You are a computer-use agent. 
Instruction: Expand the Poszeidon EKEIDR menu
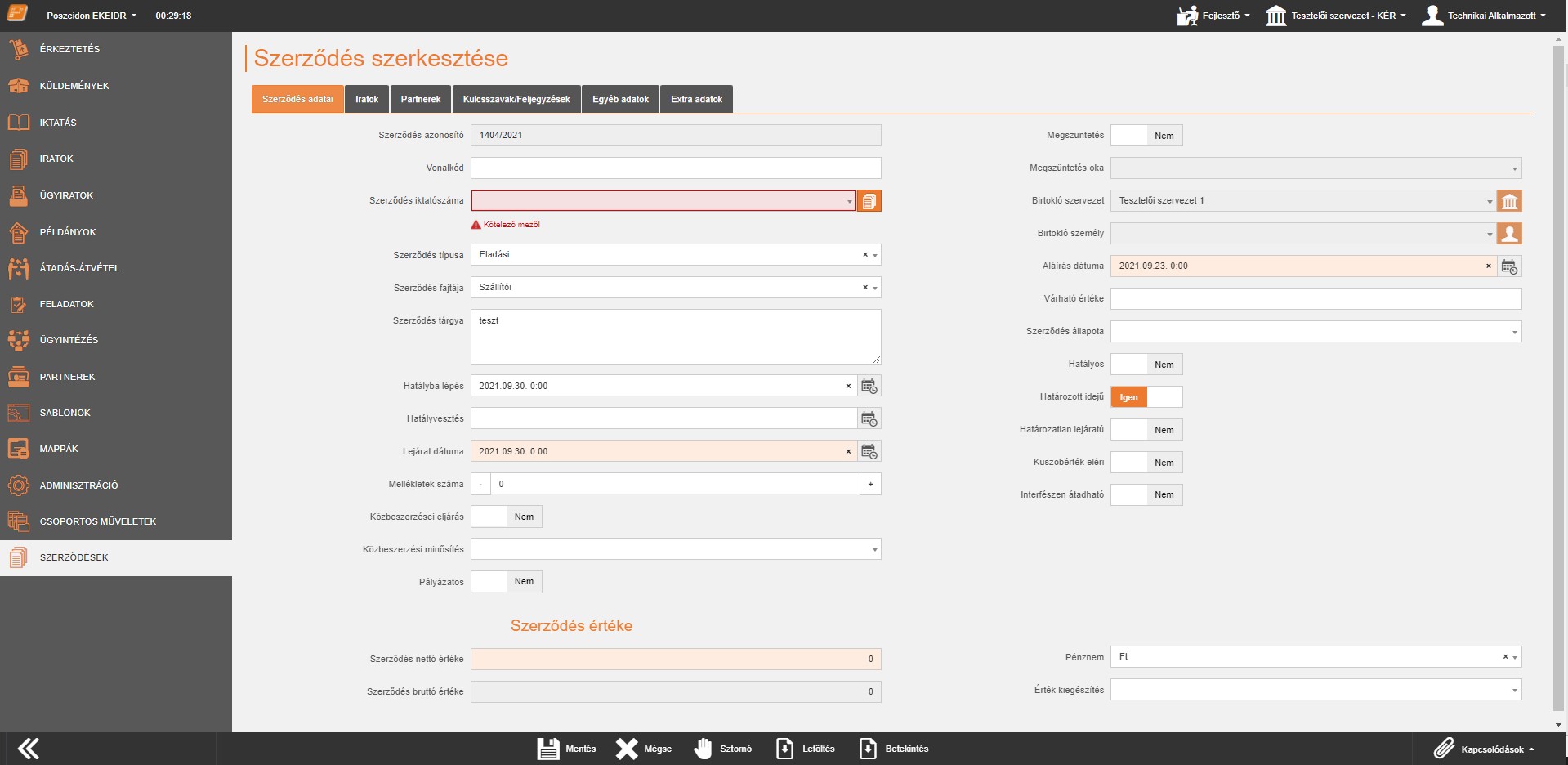click(92, 16)
